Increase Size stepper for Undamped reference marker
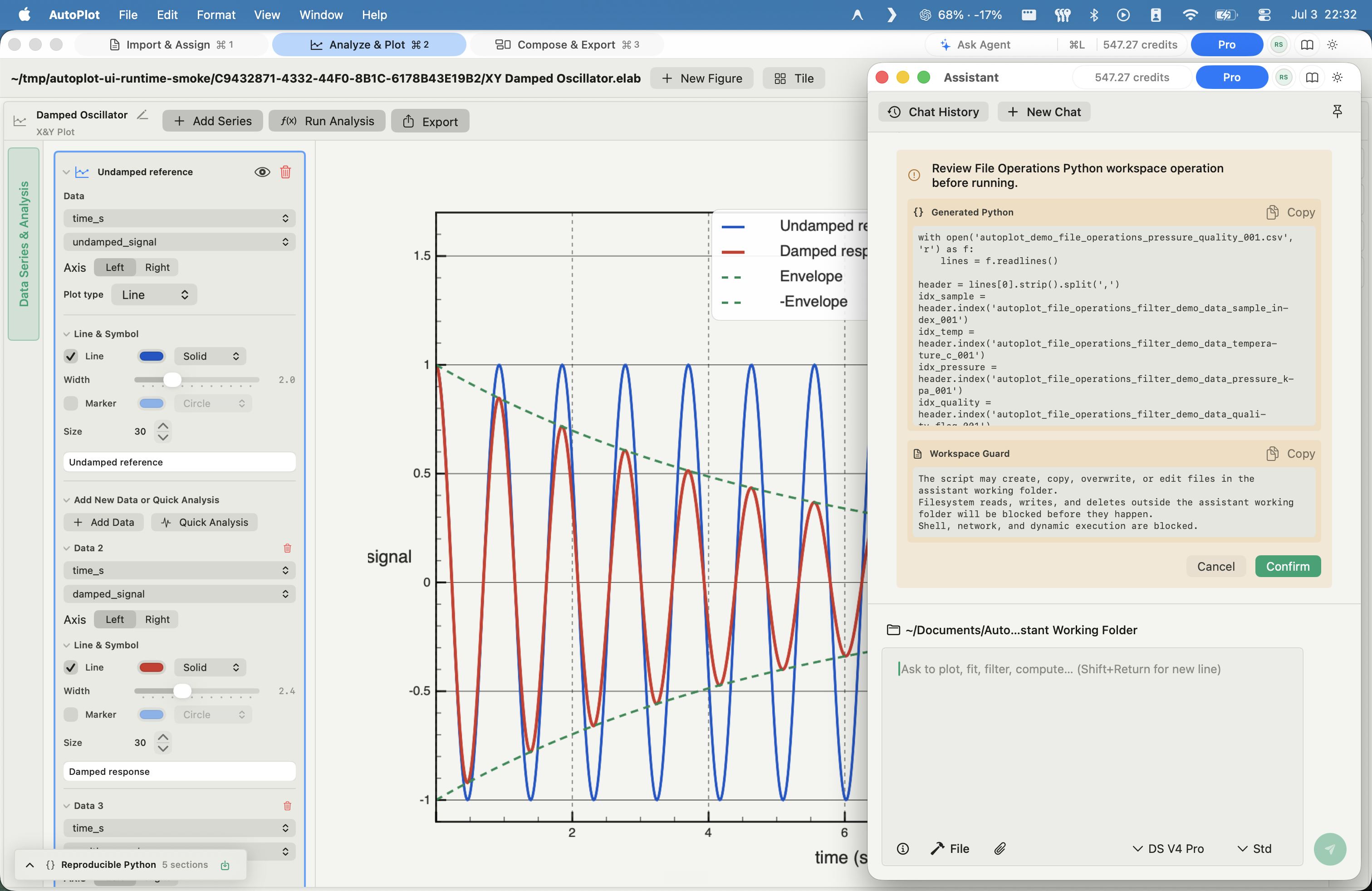1372x891 pixels. point(163,426)
